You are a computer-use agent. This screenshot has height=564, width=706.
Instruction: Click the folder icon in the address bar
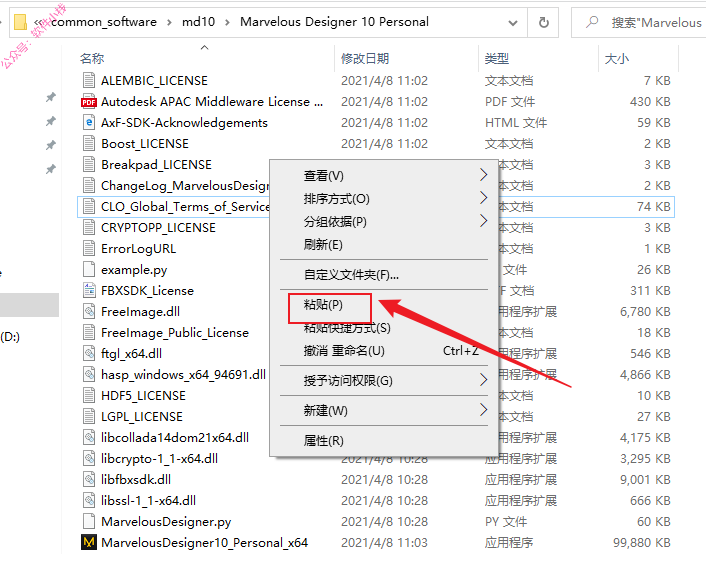click(20, 22)
